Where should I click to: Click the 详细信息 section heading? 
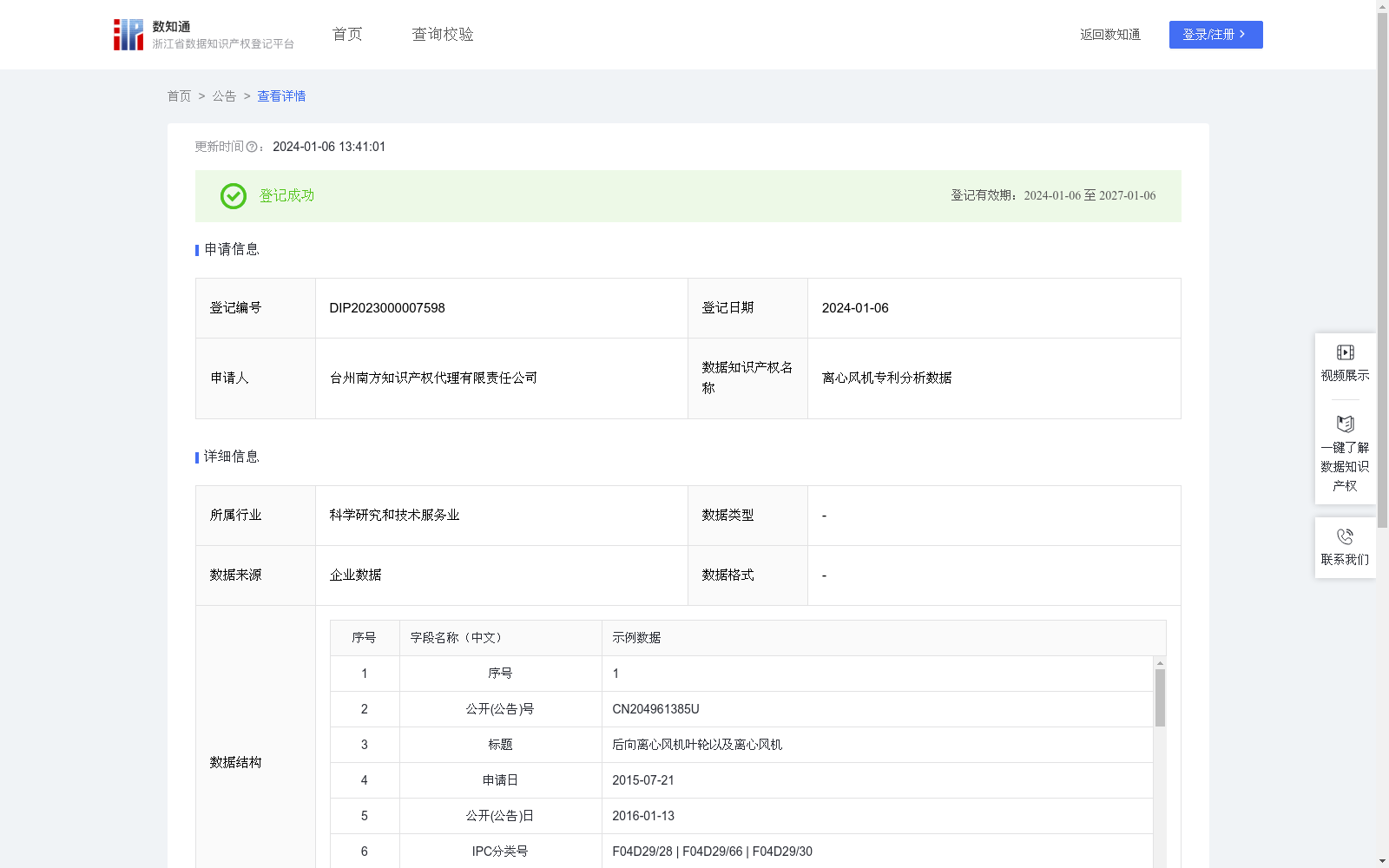[x=231, y=457]
